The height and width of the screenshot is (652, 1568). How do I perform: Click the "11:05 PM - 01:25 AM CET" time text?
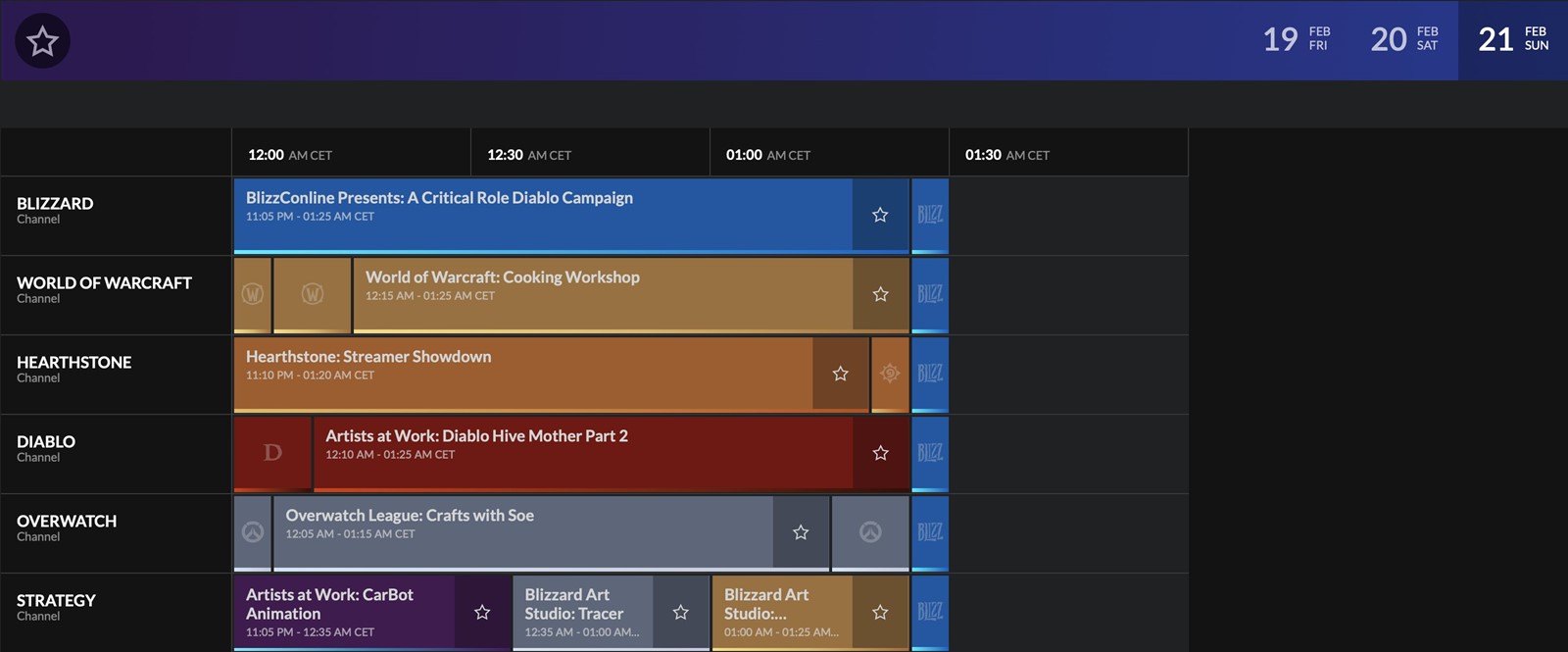310,217
